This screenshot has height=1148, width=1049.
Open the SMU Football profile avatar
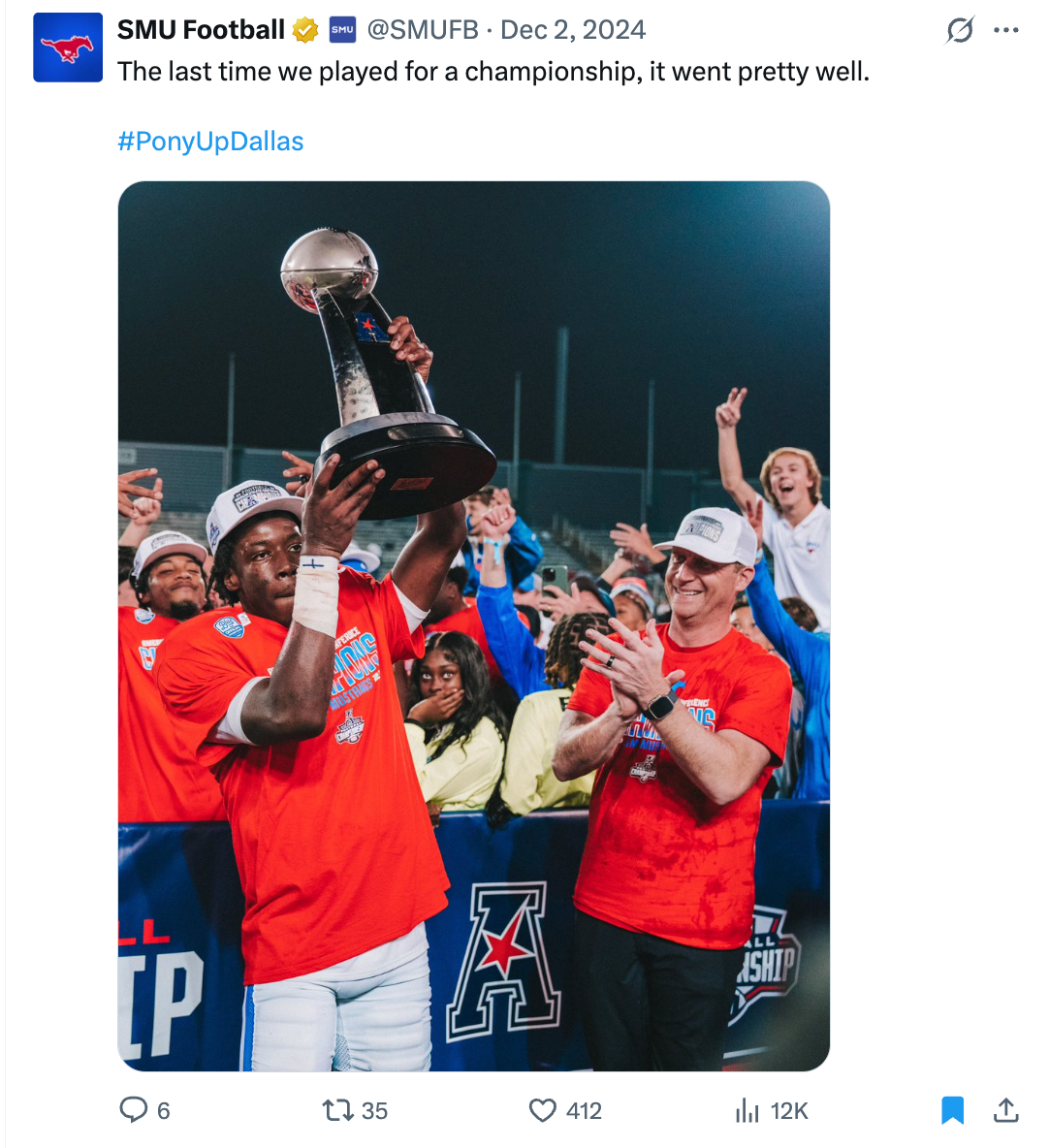68,48
